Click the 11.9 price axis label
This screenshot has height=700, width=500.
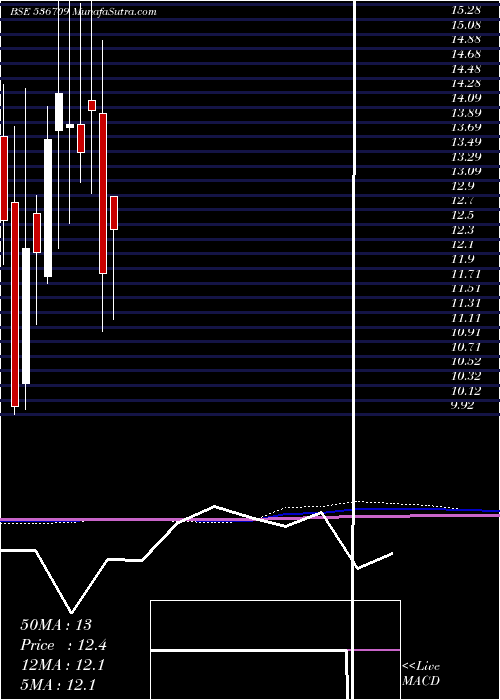(463, 259)
